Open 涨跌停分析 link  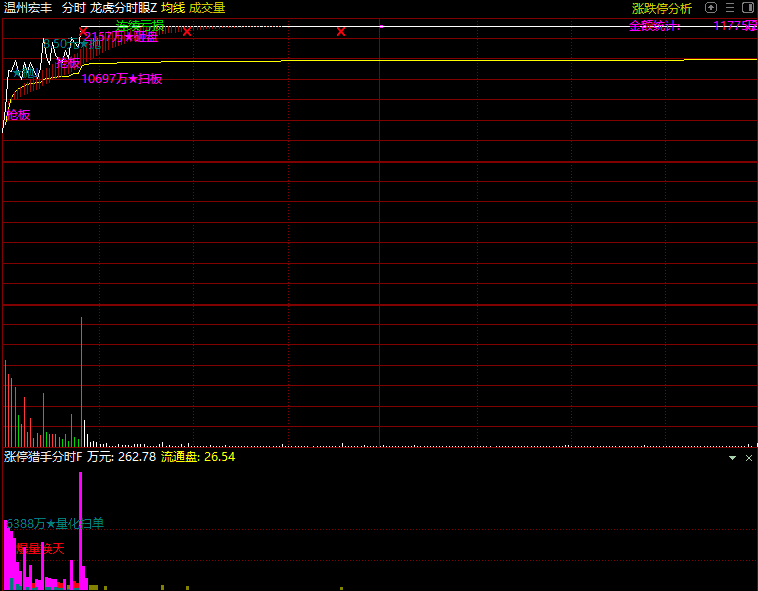[661, 8]
